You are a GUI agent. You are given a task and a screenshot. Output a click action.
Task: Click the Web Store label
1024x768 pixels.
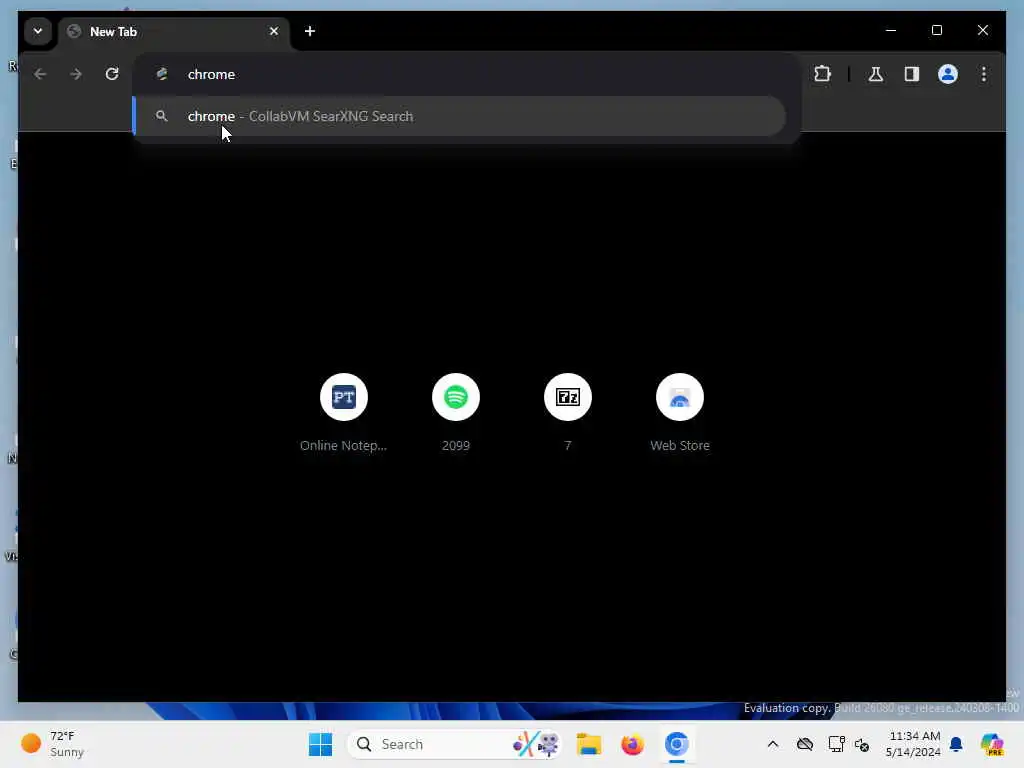point(680,445)
